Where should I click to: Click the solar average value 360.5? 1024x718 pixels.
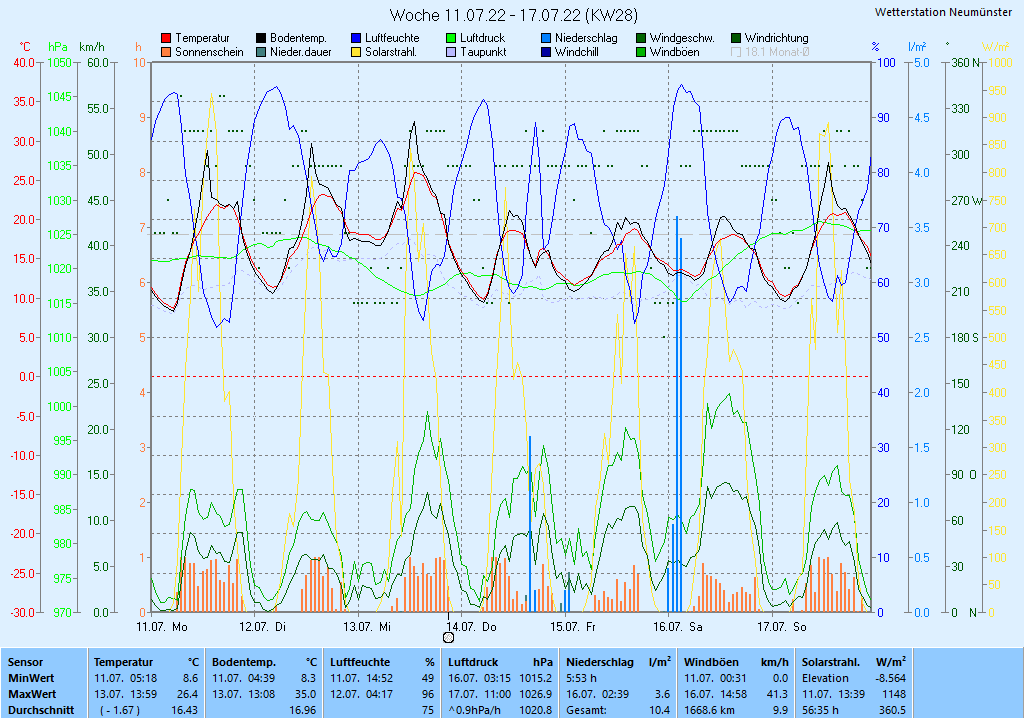(x=893, y=710)
